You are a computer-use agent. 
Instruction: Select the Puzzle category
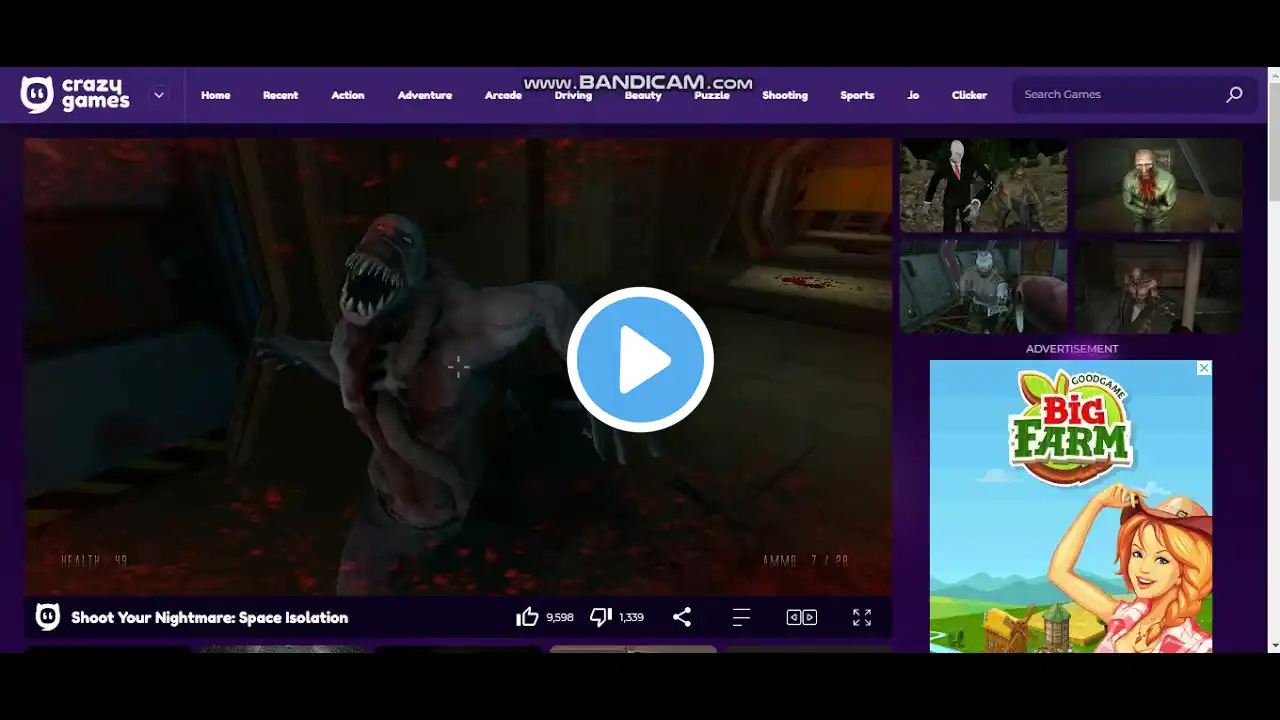pyautogui.click(x=712, y=95)
